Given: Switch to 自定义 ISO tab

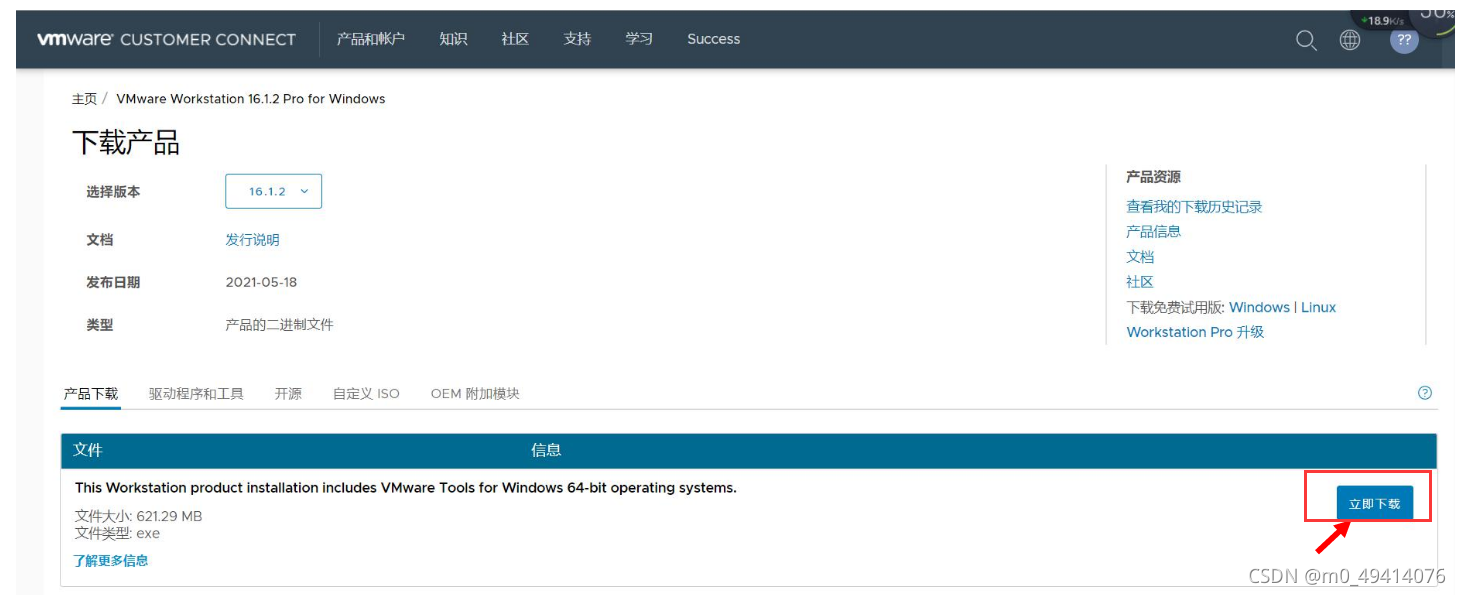Looking at the screenshot, I should [x=366, y=394].
